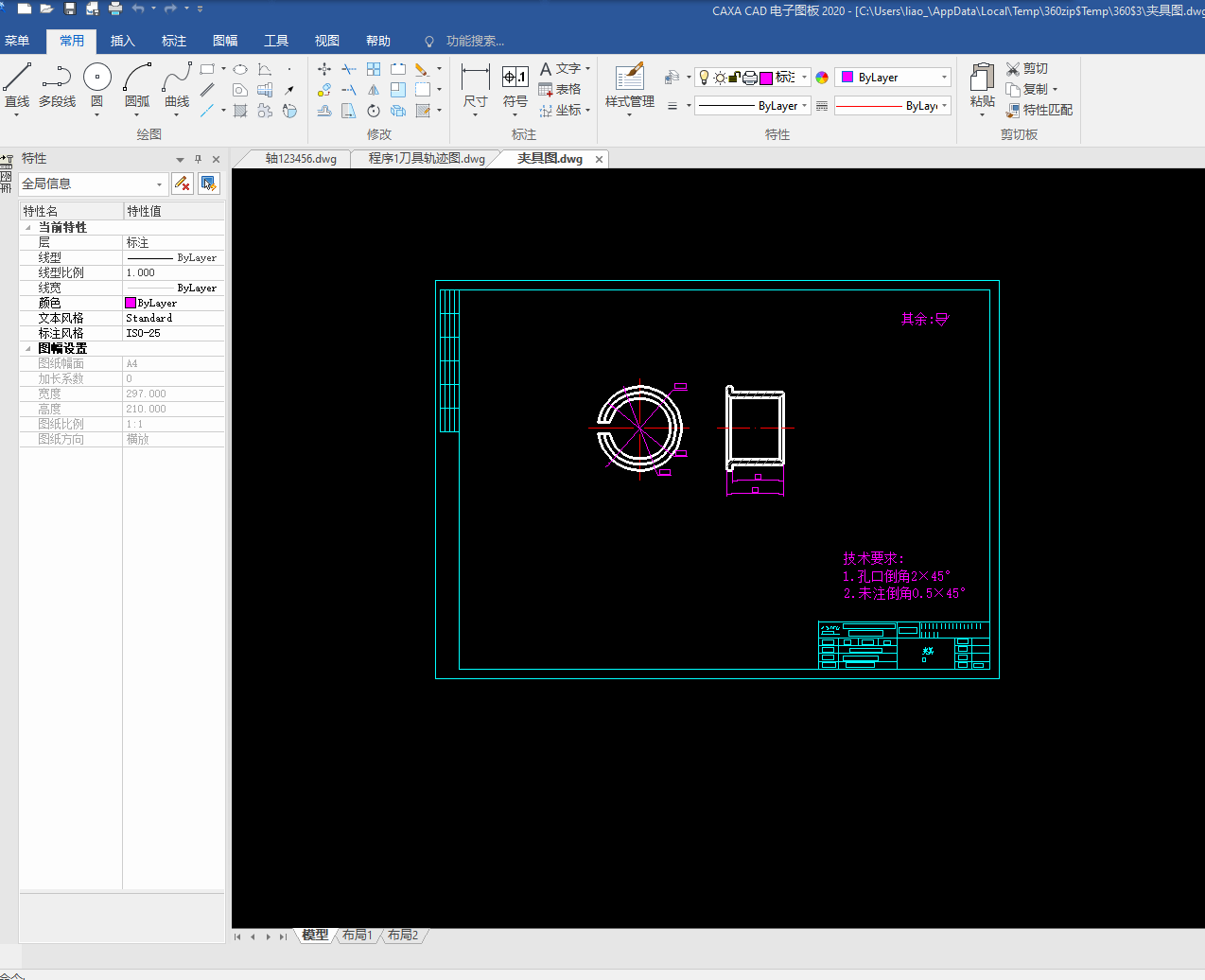The width and height of the screenshot is (1205, 980).
Task: Click the rotate tool in 修改 group
Action: 374,111
